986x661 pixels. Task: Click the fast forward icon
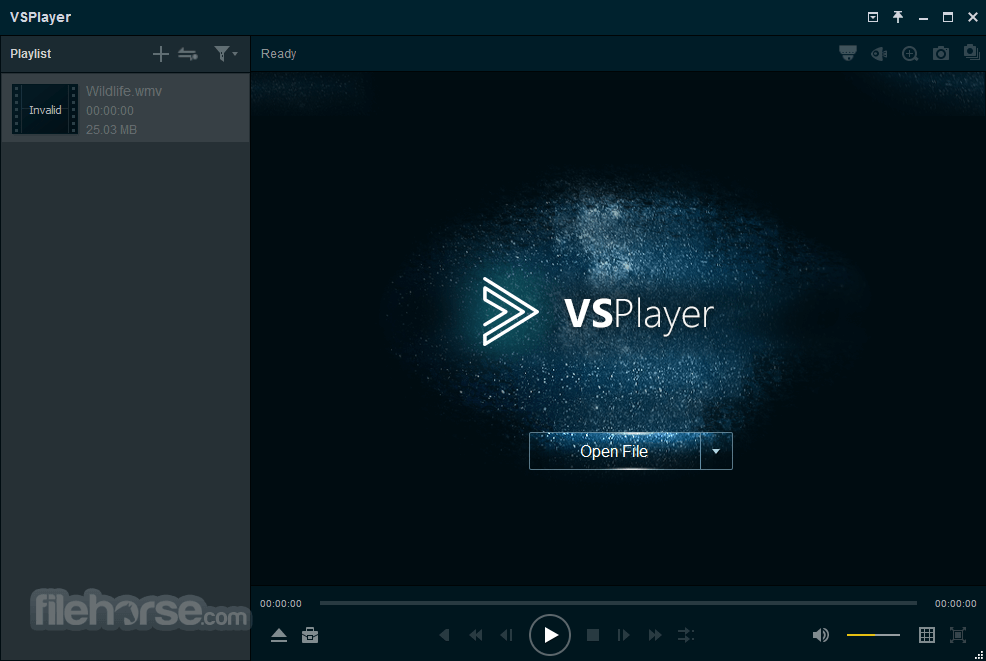655,635
